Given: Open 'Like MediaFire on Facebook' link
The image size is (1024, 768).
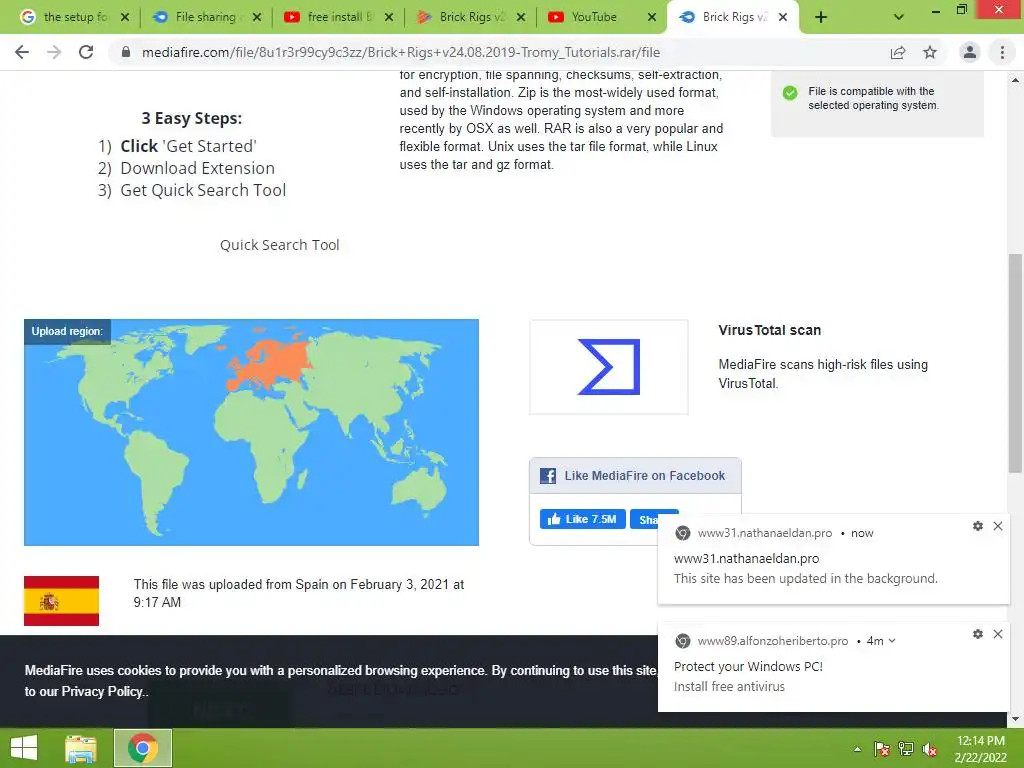Looking at the screenshot, I should pyautogui.click(x=645, y=475).
